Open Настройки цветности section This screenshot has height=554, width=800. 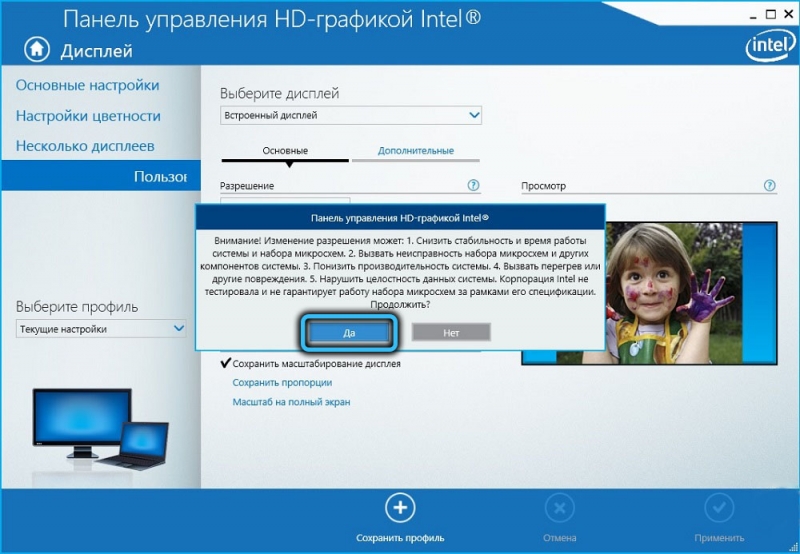point(88,116)
